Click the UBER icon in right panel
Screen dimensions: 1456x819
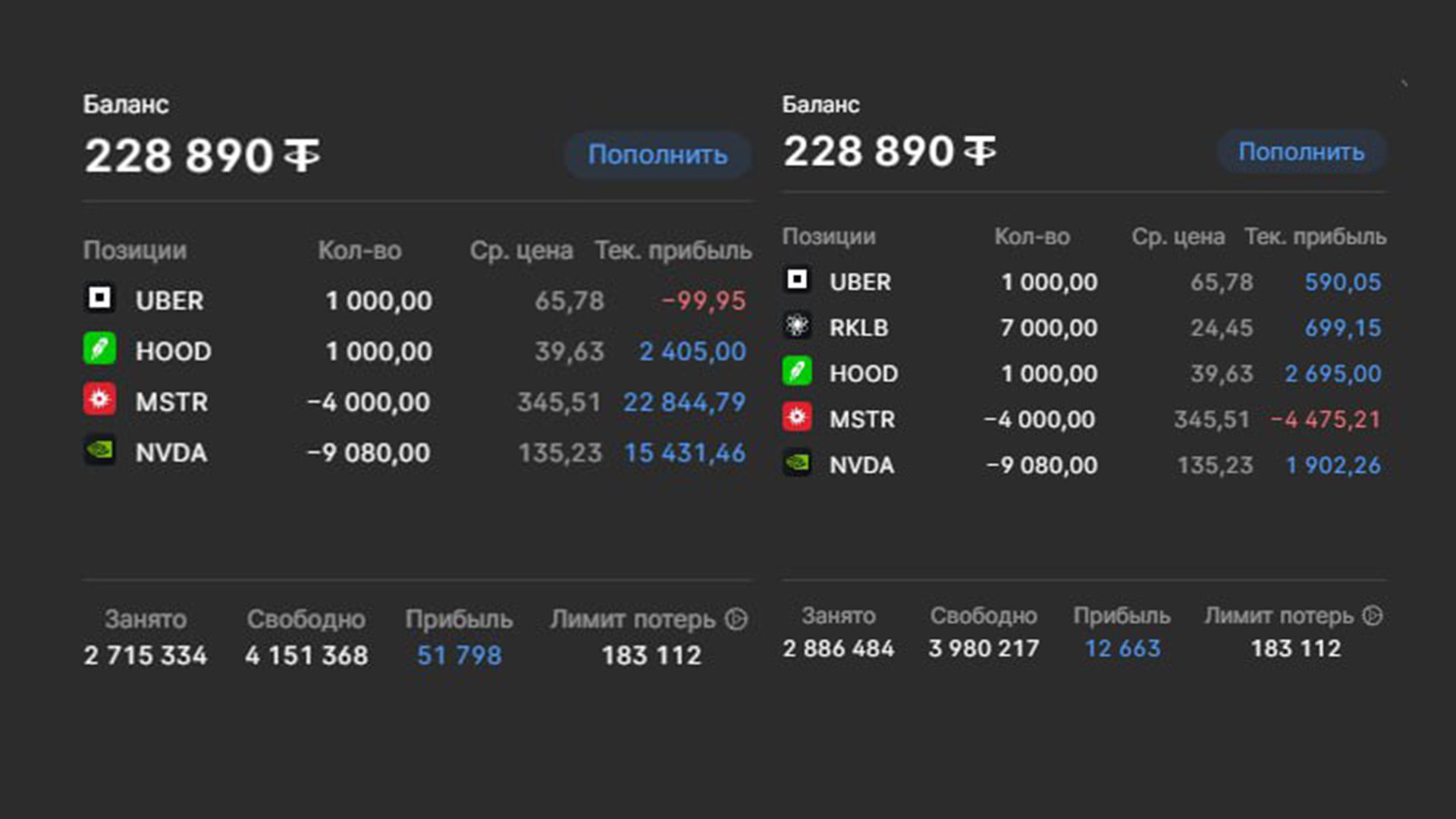tap(797, 280)
